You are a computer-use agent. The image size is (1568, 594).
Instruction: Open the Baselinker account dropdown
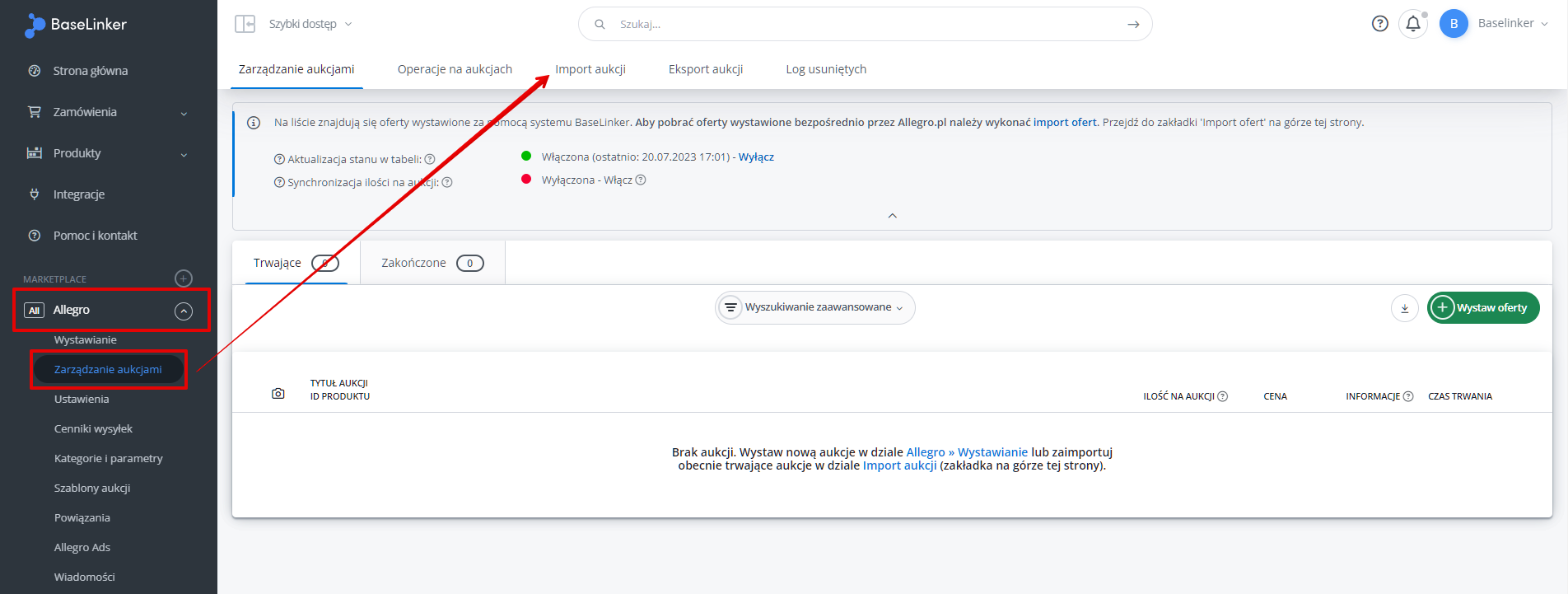[1514, 23]
